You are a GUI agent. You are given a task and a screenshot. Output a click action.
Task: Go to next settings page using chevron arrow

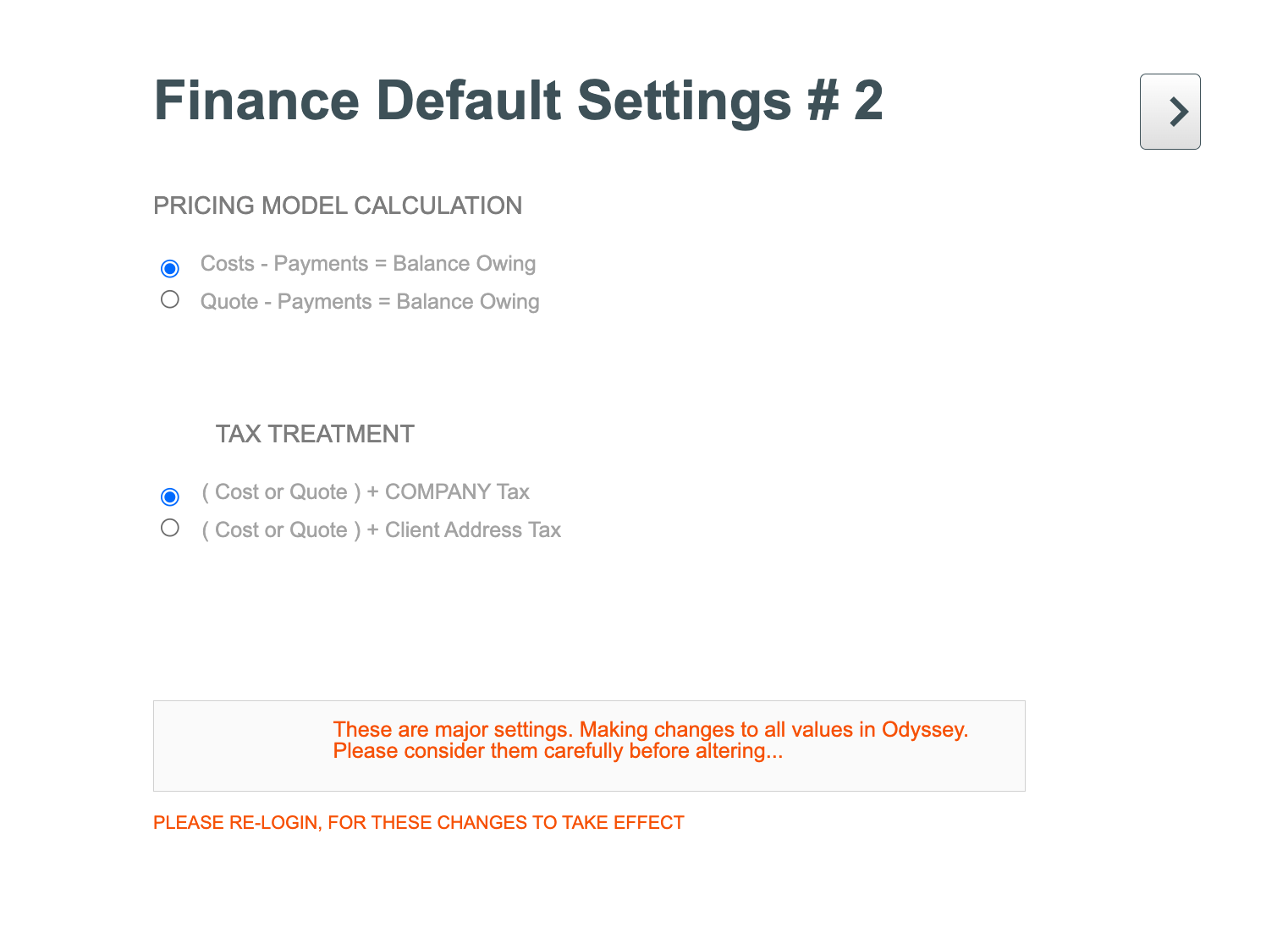click(1170, 112)
